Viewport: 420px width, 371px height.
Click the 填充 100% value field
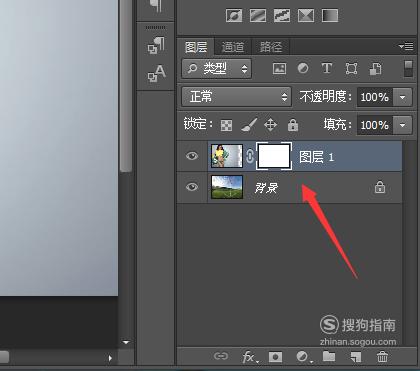click(x=375, y=125)
